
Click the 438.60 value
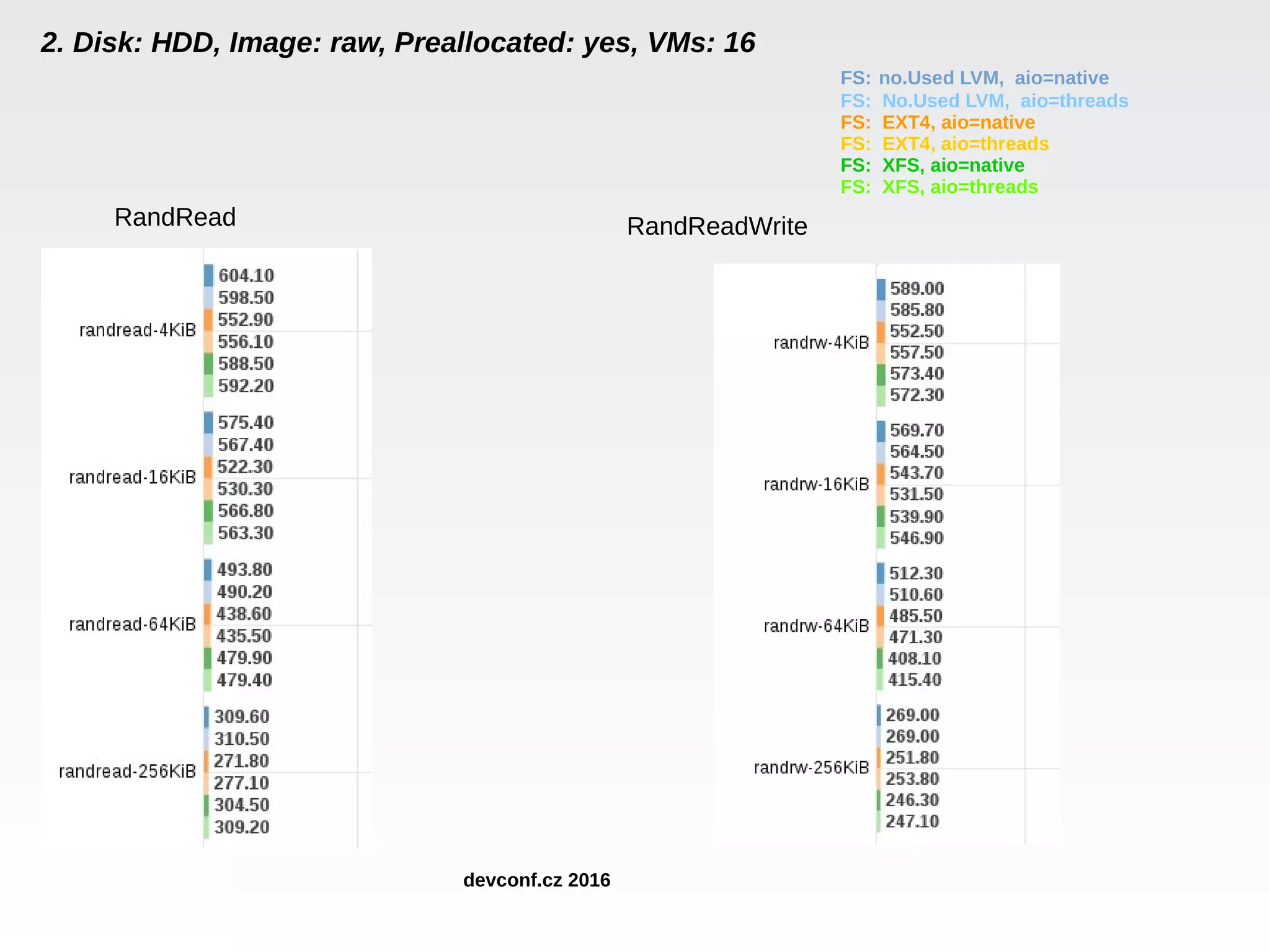coord(244,614)
